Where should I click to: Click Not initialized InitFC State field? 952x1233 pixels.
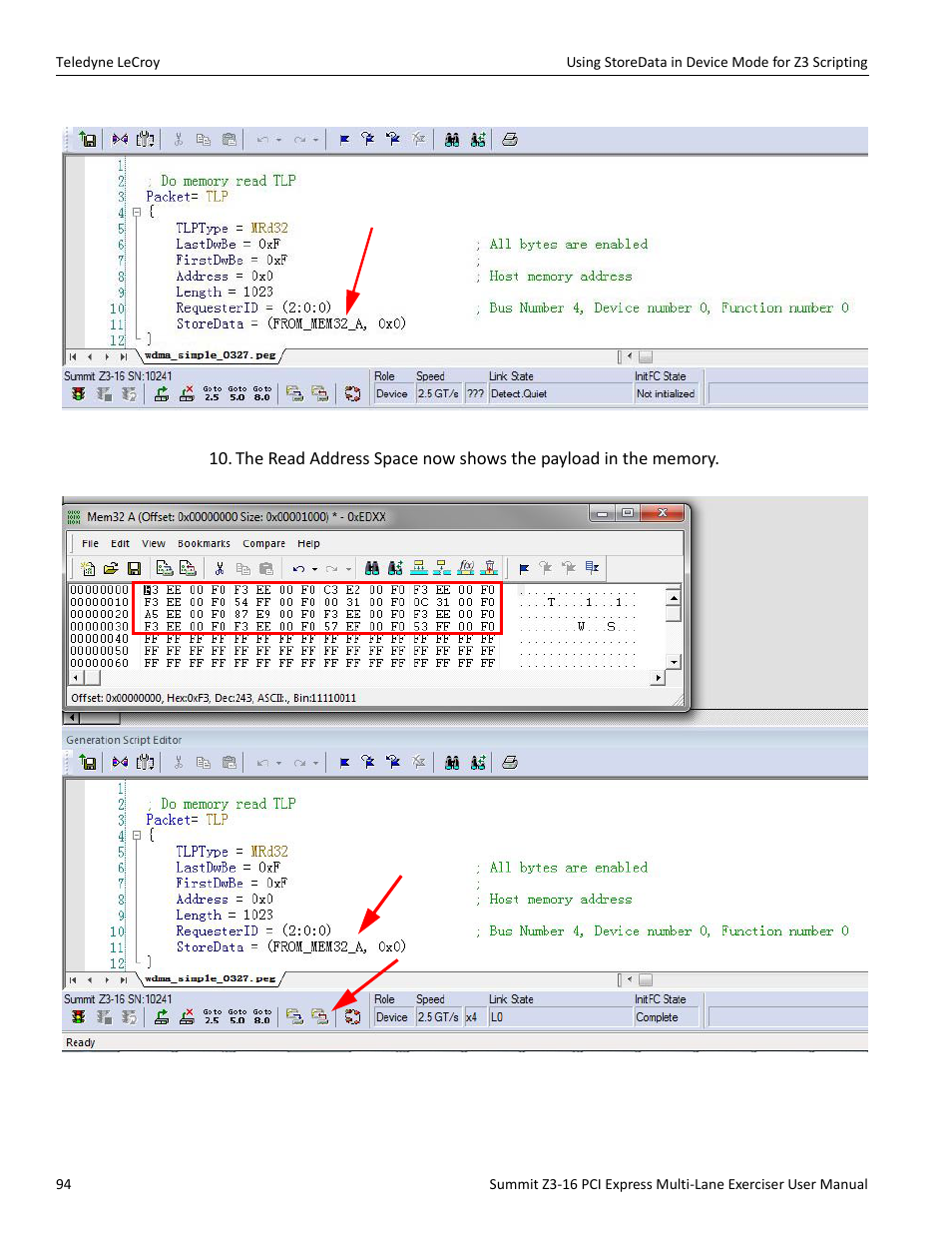pos(668,393)
